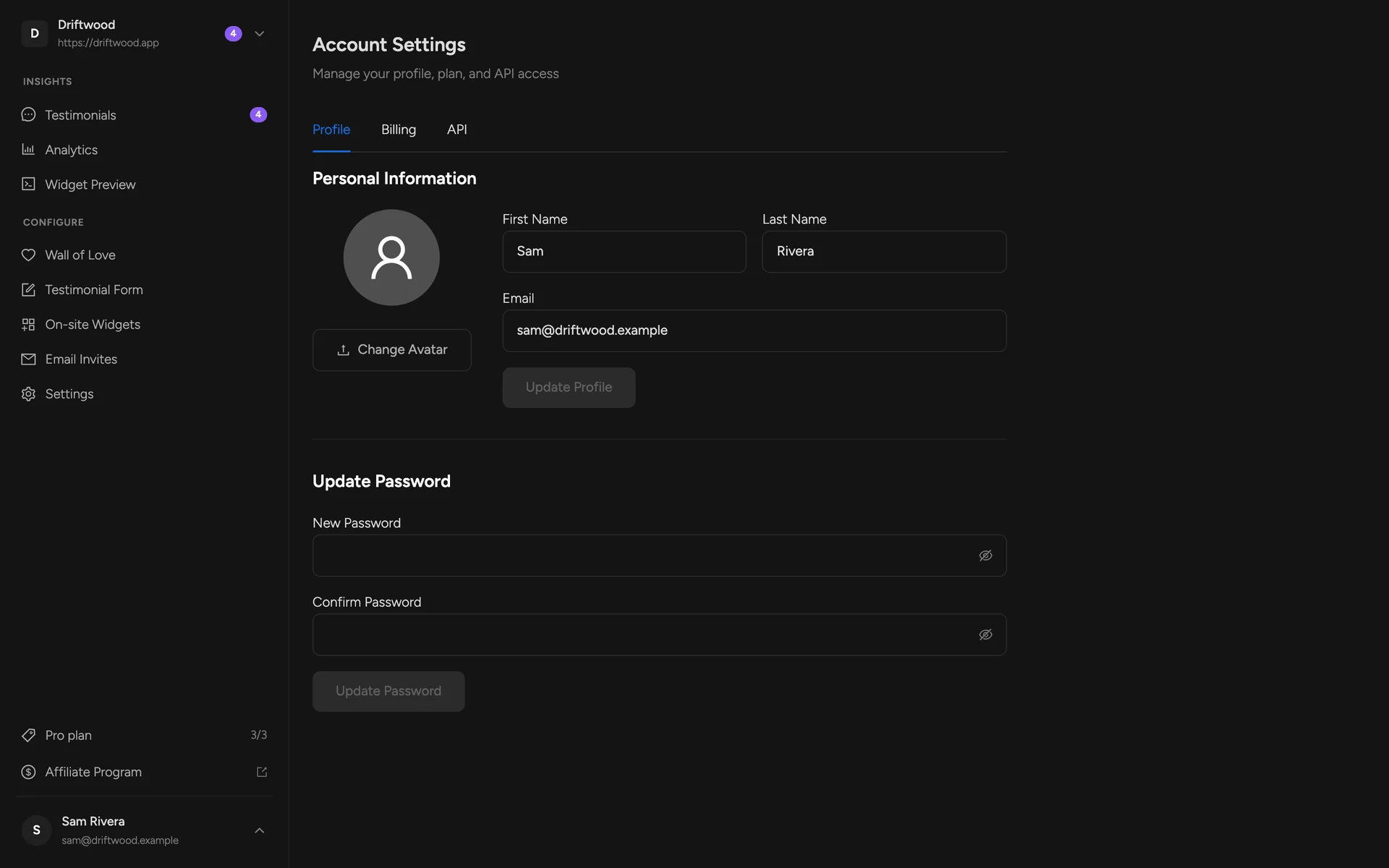Screen dimensions: 1389x868
Task: Click the Update Profile button
Action: point(569,388)
